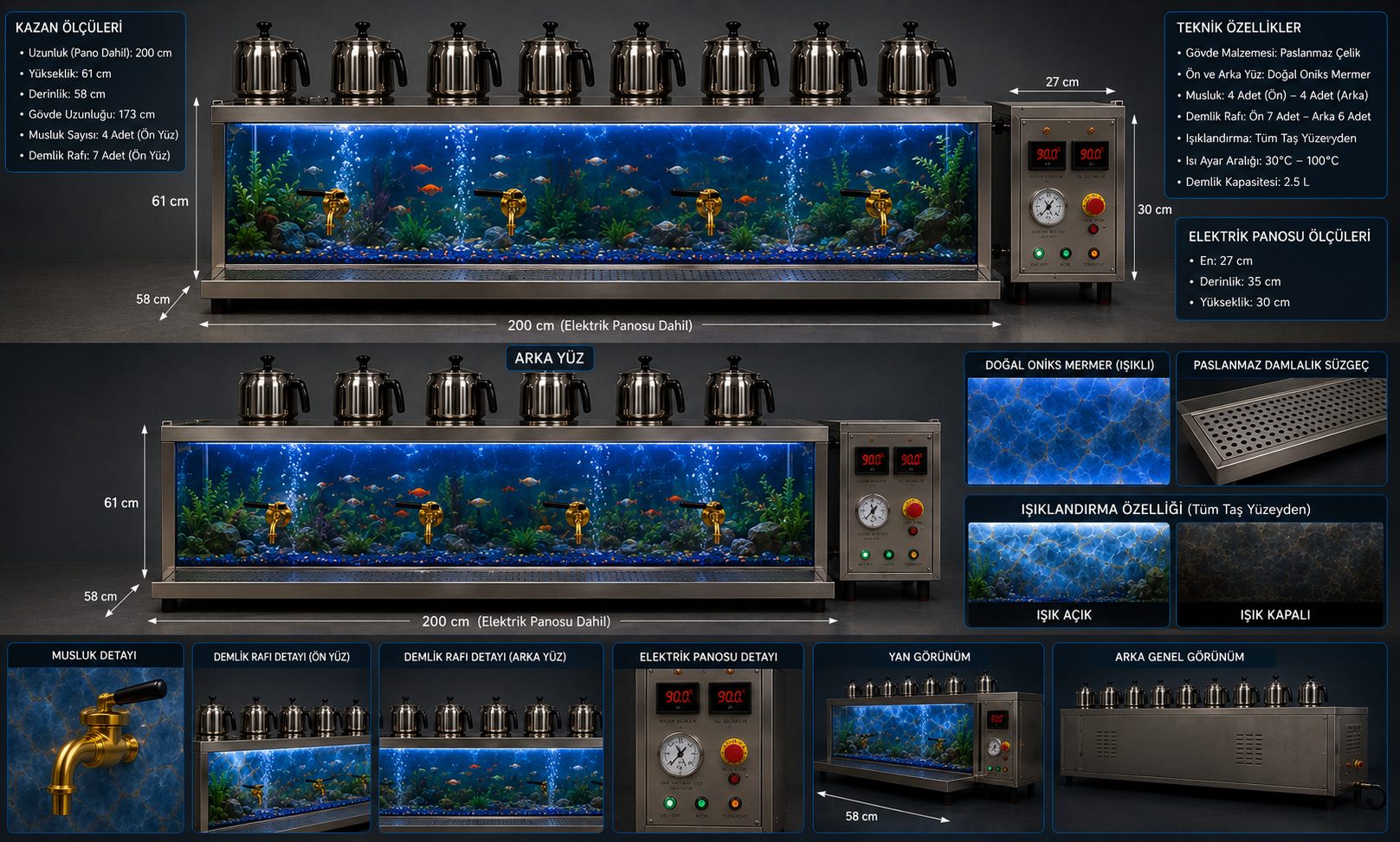The height and width of the screenshot is (842, 1400).
Task: Click 'Ön ve Arka Yüz: Doğal Oniks Mermer'
Action: (x=1278, y=74)
